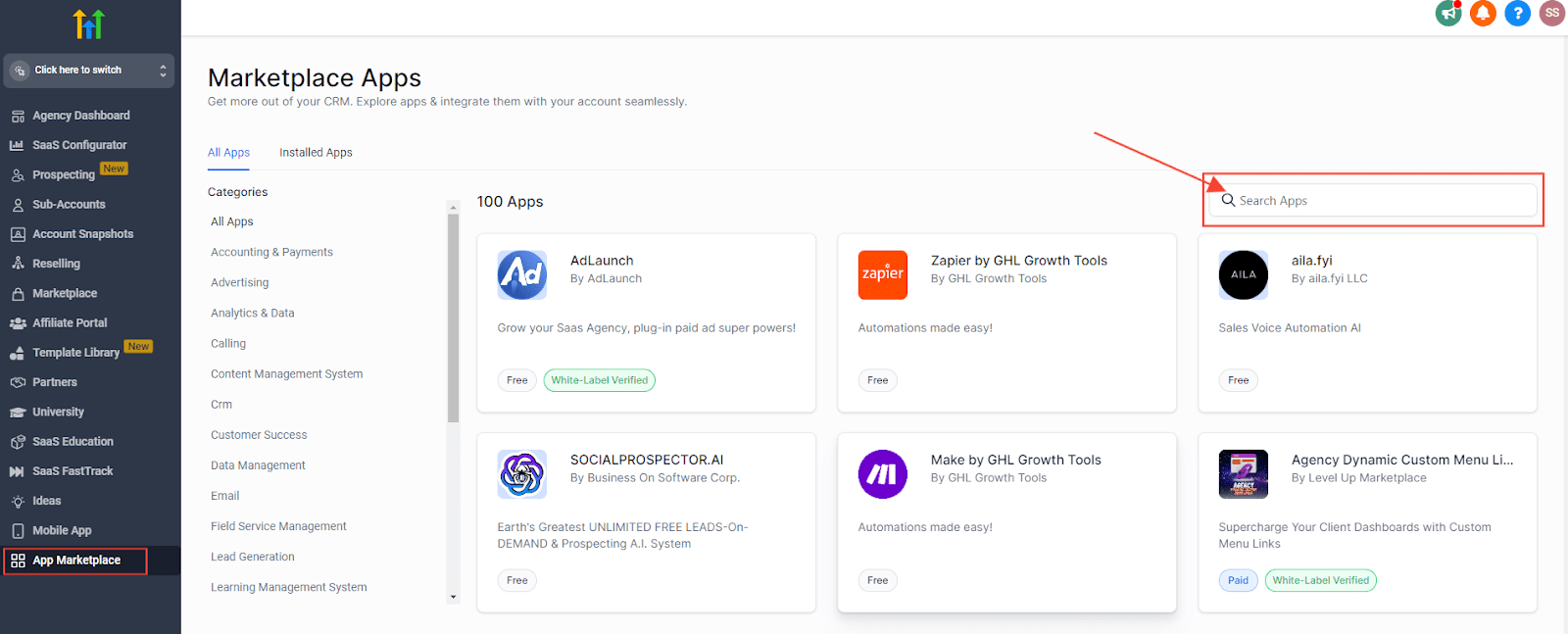Screen dimensions: 1568x634
Task: Click the Partners handshake icon
Action: pyautogui.click(x=18, y=382)
